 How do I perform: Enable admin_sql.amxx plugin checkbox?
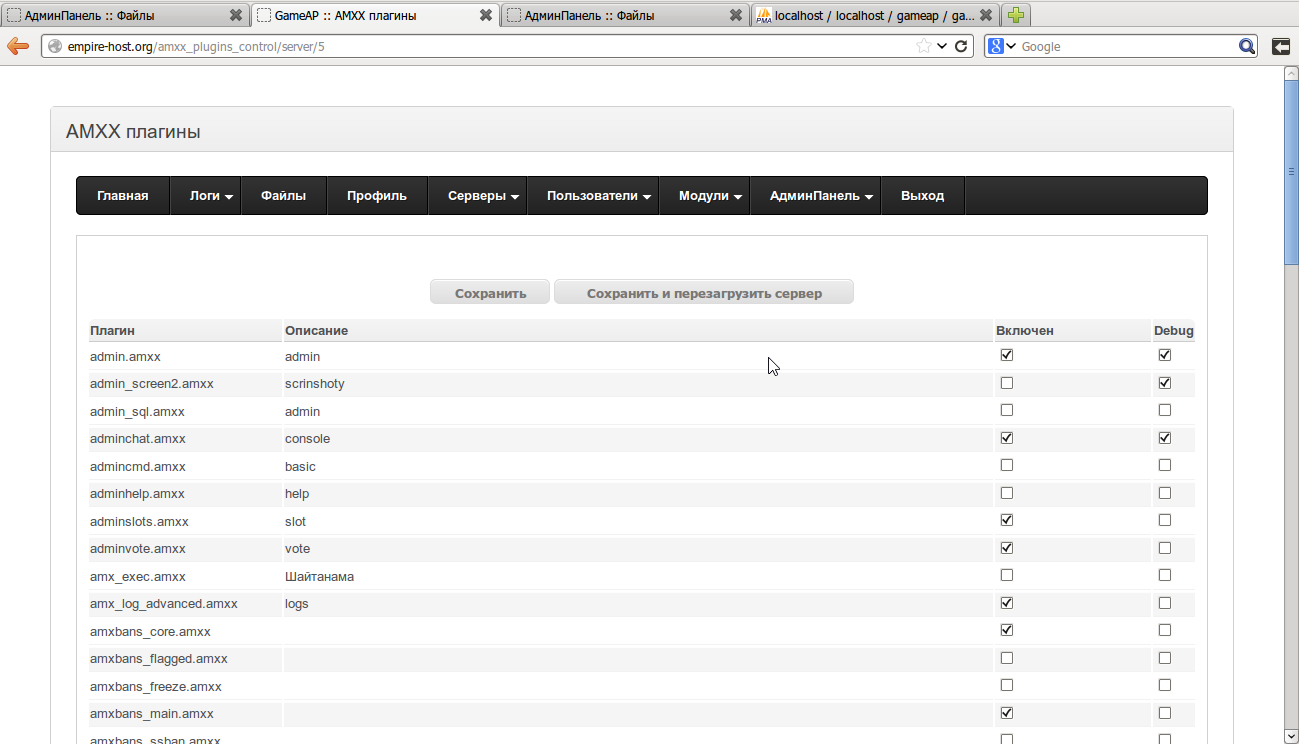tap(1007, 410)
